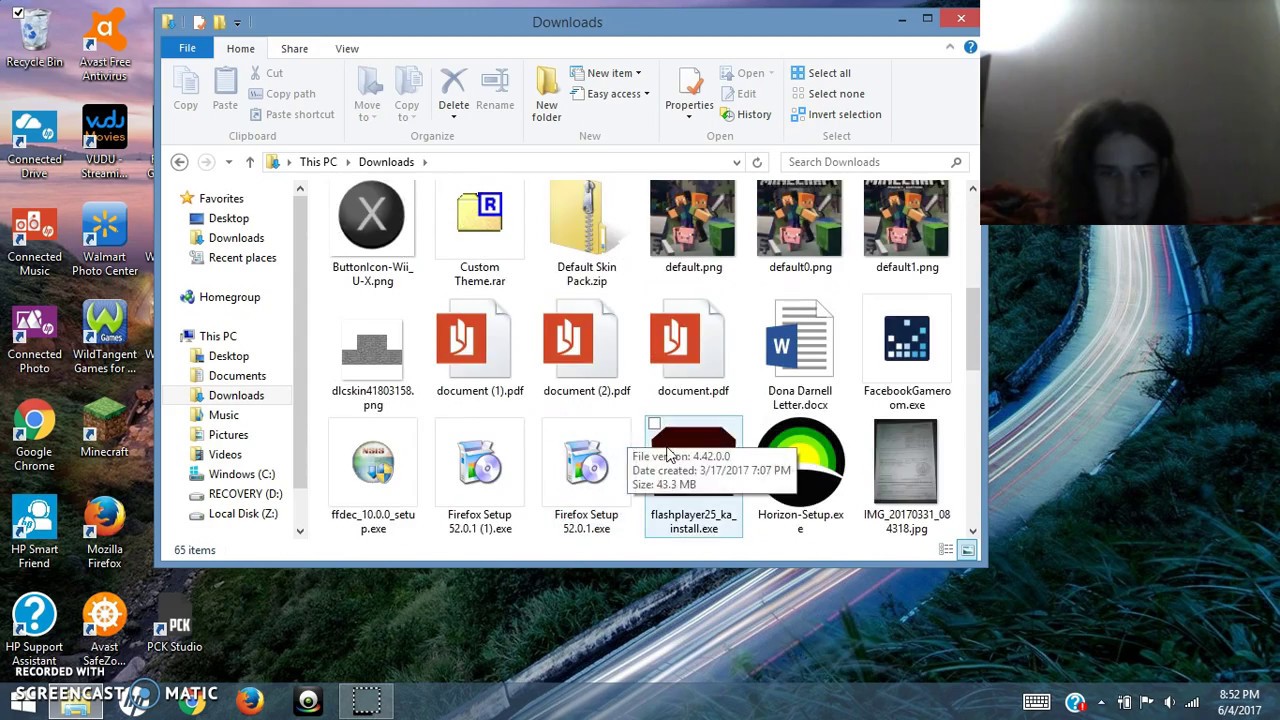
Task: Click the Edit button in Open group
Action: click(x=737, y=94)
